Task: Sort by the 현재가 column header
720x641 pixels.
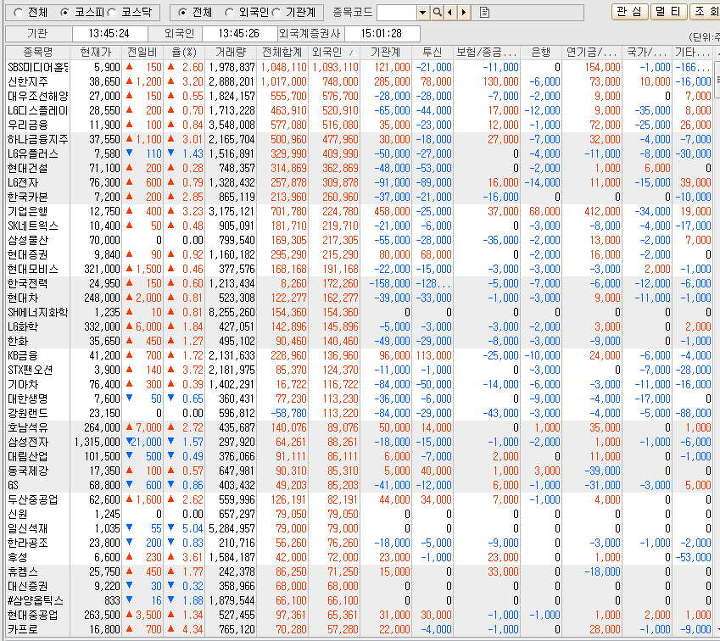Action: (x=96, y=52)
